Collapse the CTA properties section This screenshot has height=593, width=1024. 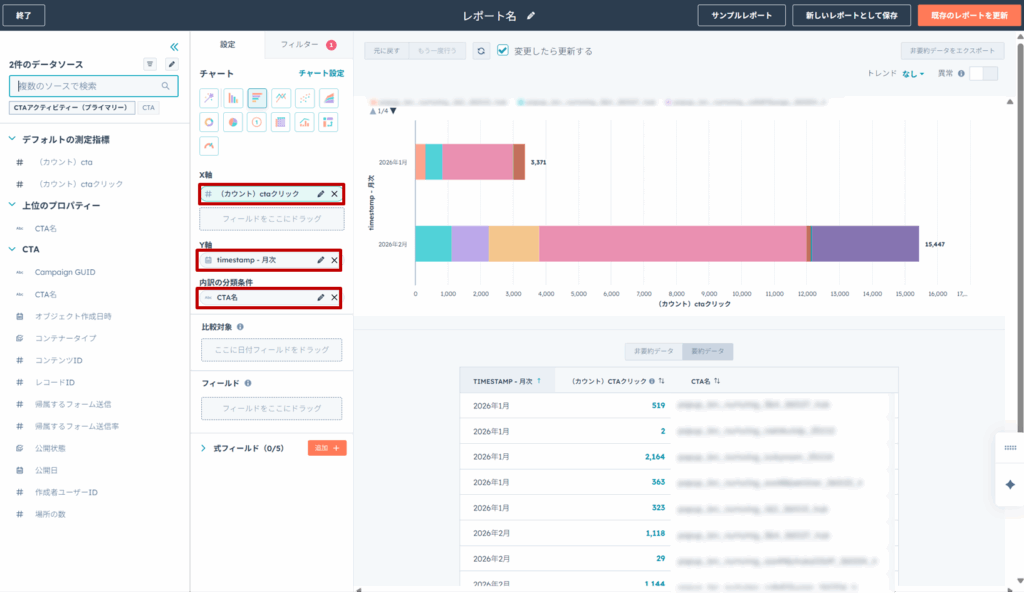13,249
